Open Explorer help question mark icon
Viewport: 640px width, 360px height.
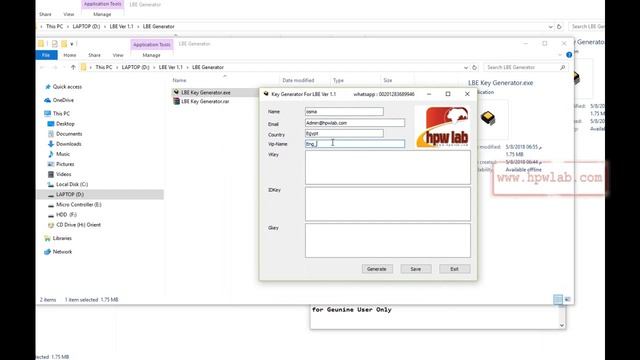click(x=569, y=55)
